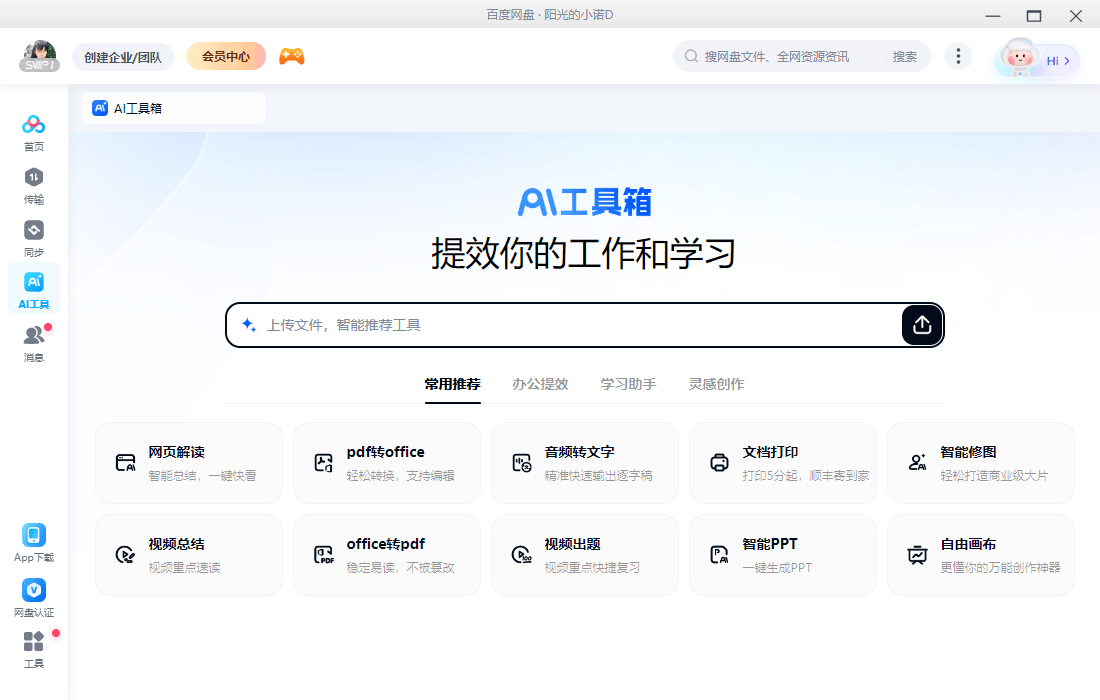Screen dimensions: 1100x700
Task: Click the game controller icon in top bar
Action: point(292,56)
